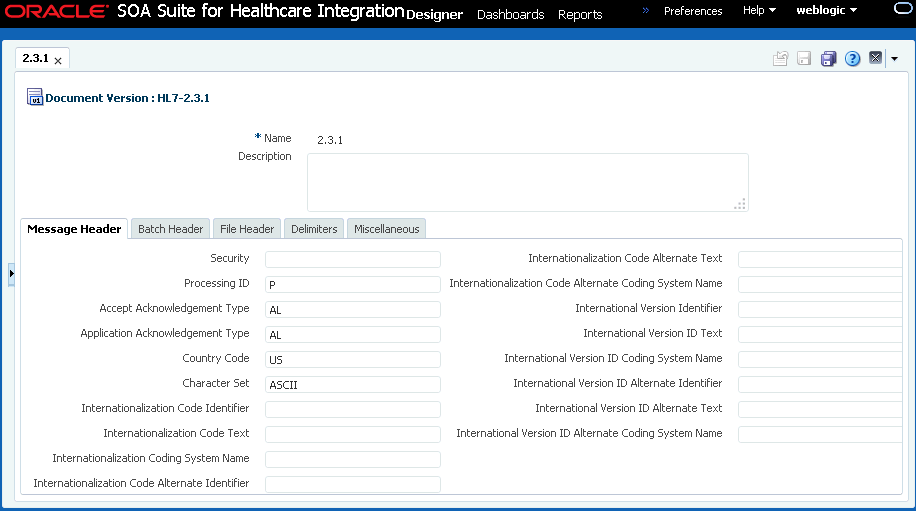The image size is (916, 511).
Task: Expand the collapsed left side panel arrow
Action: tap(11, 273)
